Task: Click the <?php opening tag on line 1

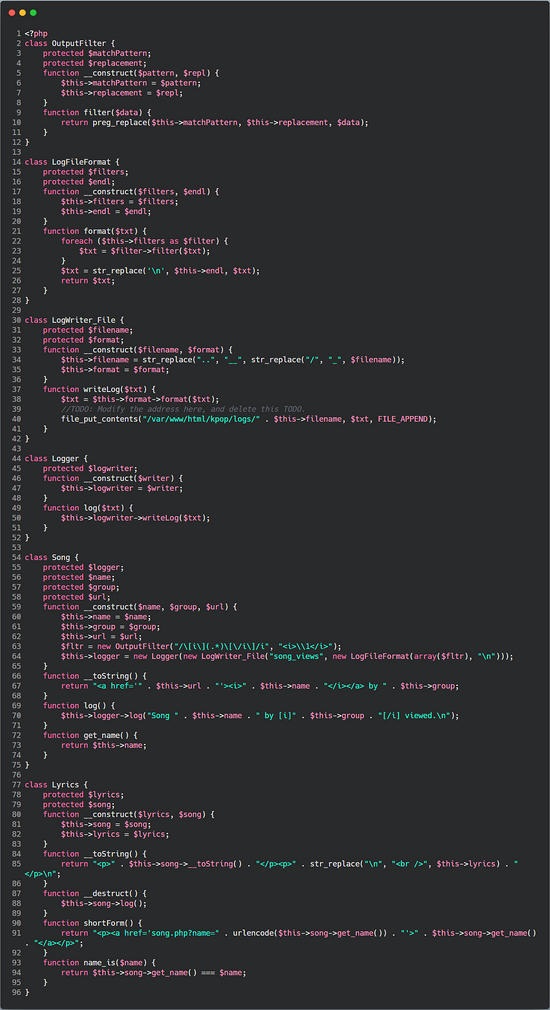Action: tap(36, 33)
